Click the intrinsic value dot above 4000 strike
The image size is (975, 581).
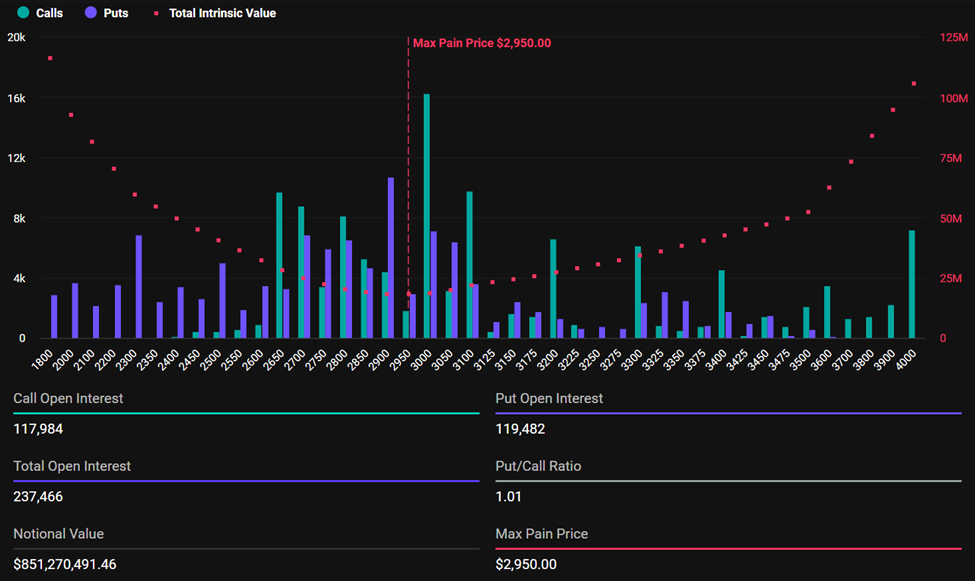[913, 84]
